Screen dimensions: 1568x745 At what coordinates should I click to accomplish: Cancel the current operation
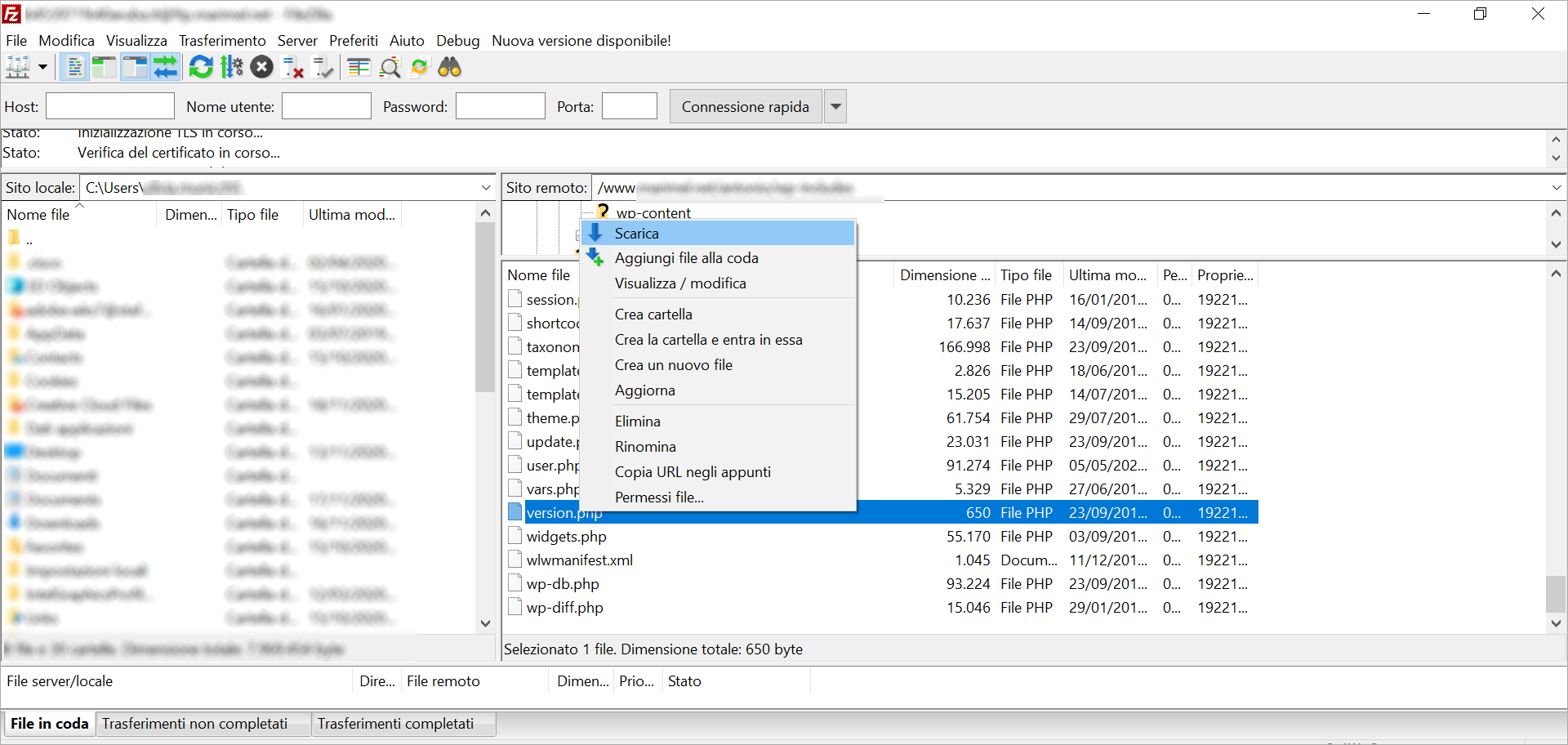(261, 67)
